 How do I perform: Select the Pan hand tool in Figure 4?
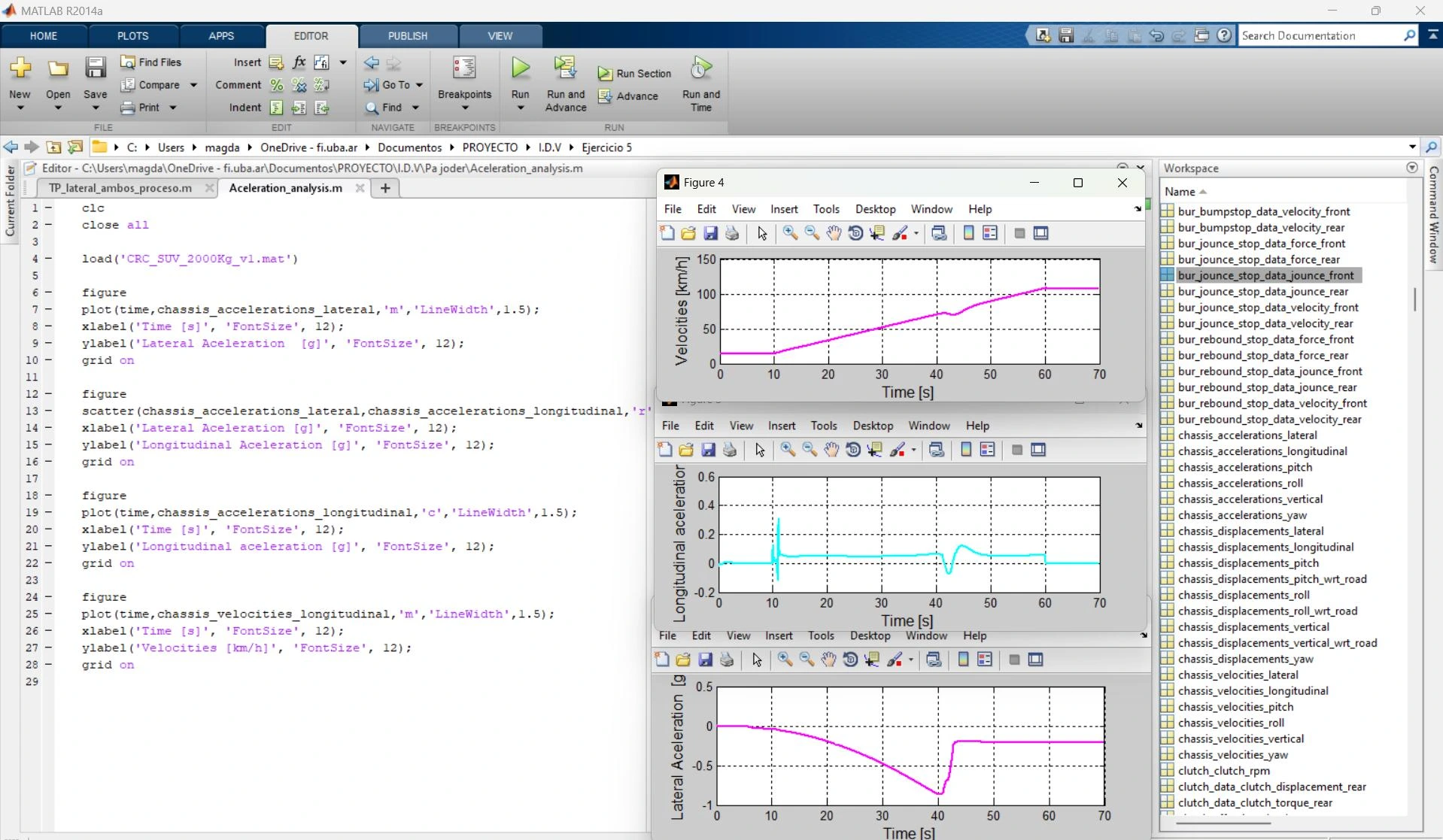click(834, 233)
